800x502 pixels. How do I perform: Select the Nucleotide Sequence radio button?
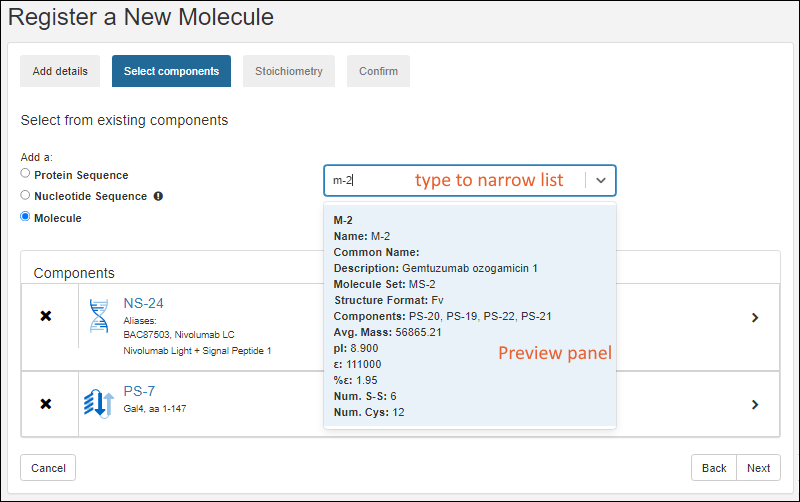click(x=26, y=196)
